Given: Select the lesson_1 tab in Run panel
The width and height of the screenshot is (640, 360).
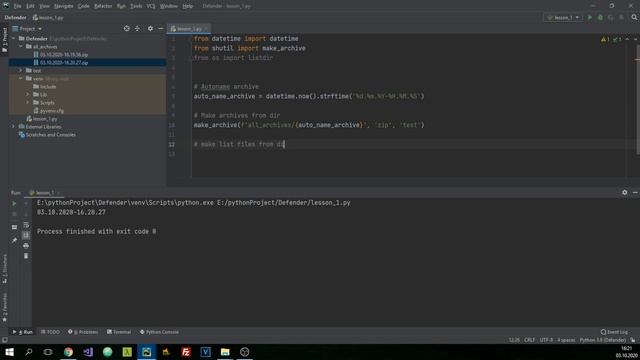Looking at the screenshot, I should 44,193.
